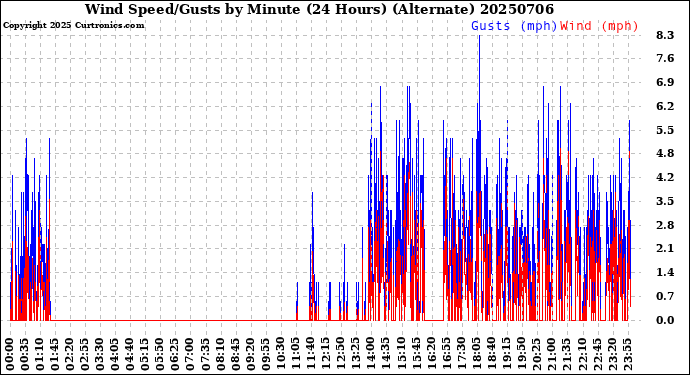Click the 00:35 time label
Viewport: 690px width, 375px height.
point(25,354)
